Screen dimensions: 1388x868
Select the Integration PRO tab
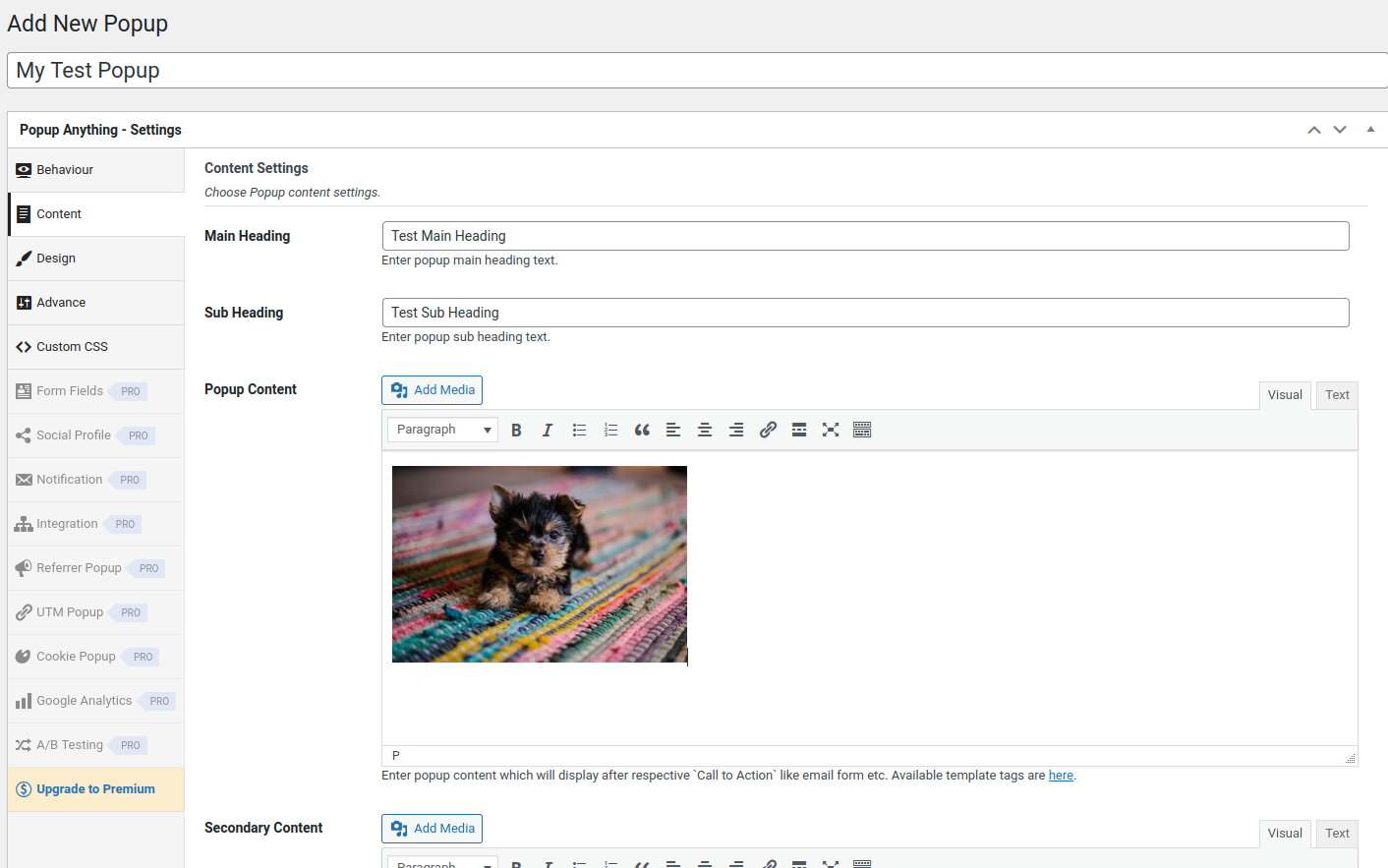(x=96, y=524)
